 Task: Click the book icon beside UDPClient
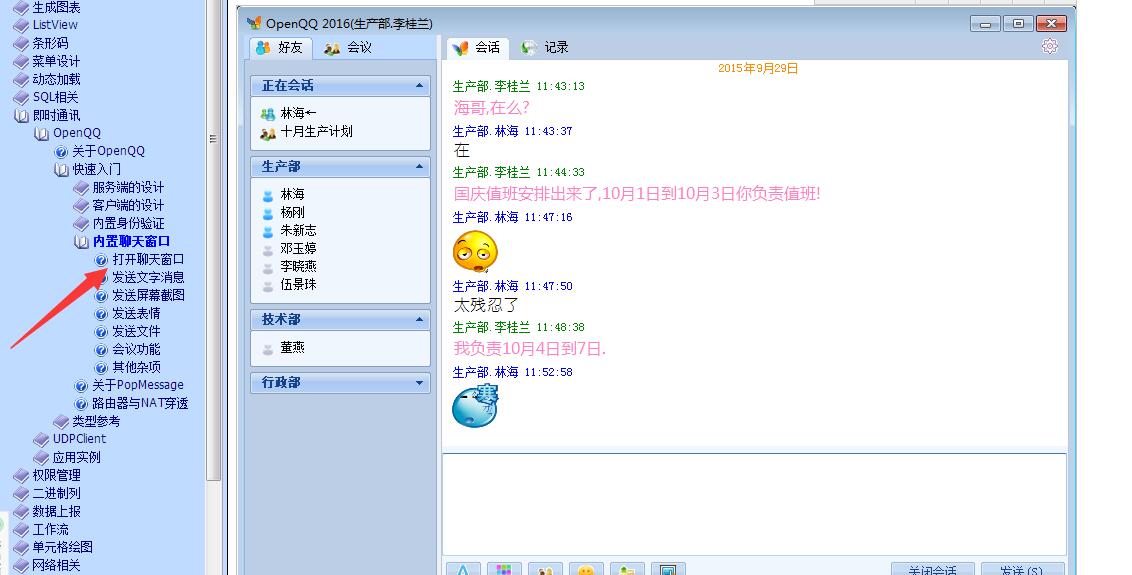[42, 440]
